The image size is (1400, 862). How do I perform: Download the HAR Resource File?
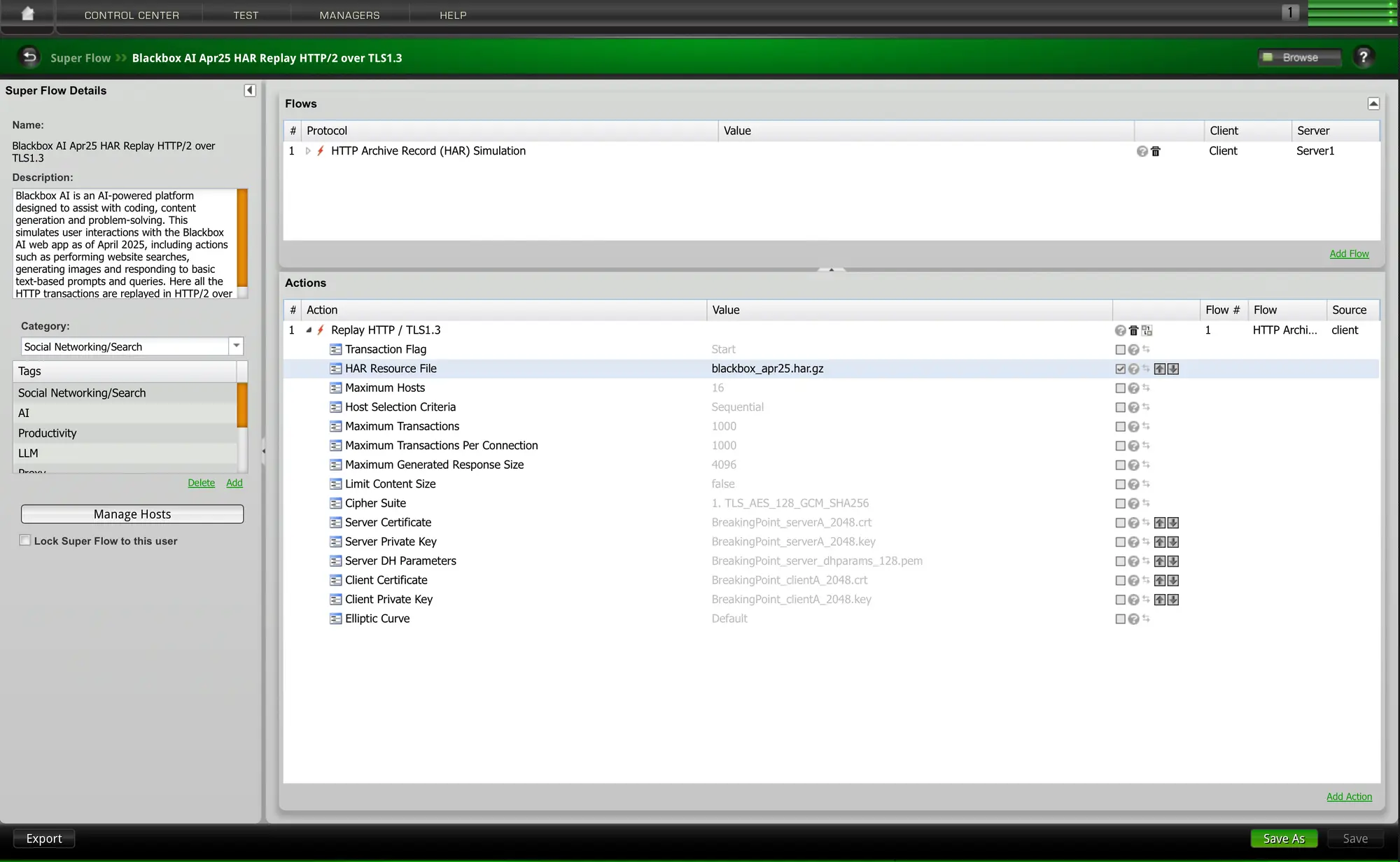1173,369
